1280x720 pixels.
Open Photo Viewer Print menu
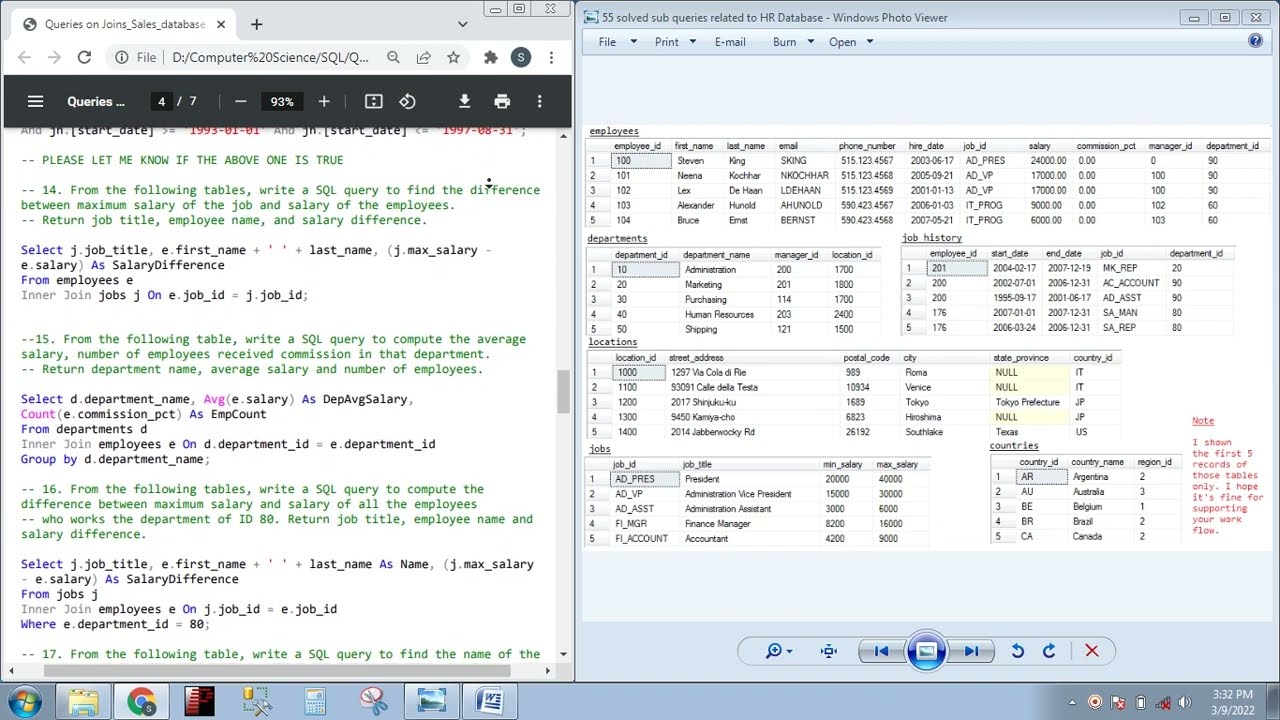[x=667, y=42]
